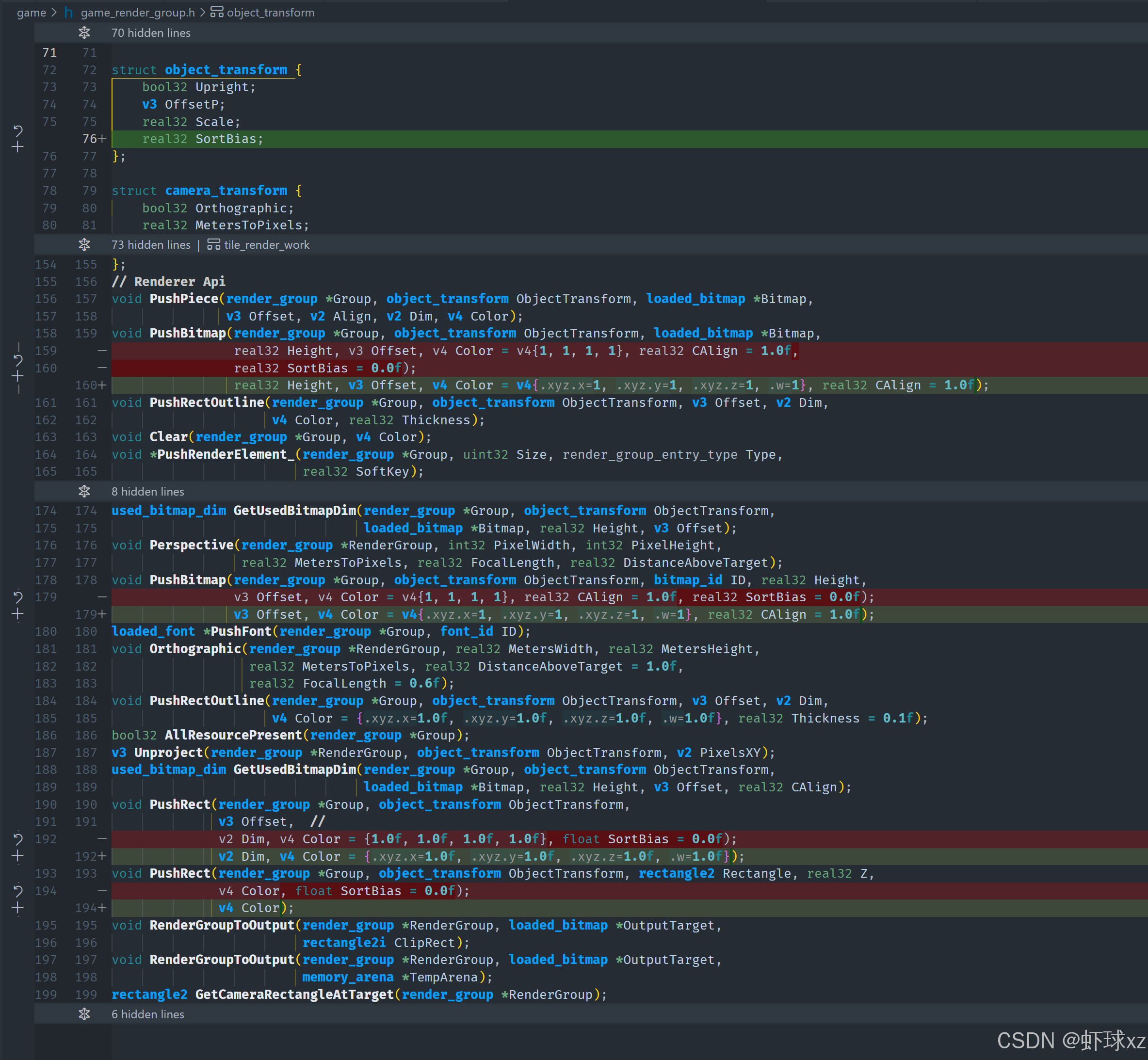Click the added line real32 SortBias
Image resolution: width=1148 pixels, height=1060 pixels.
coord(203,139)
